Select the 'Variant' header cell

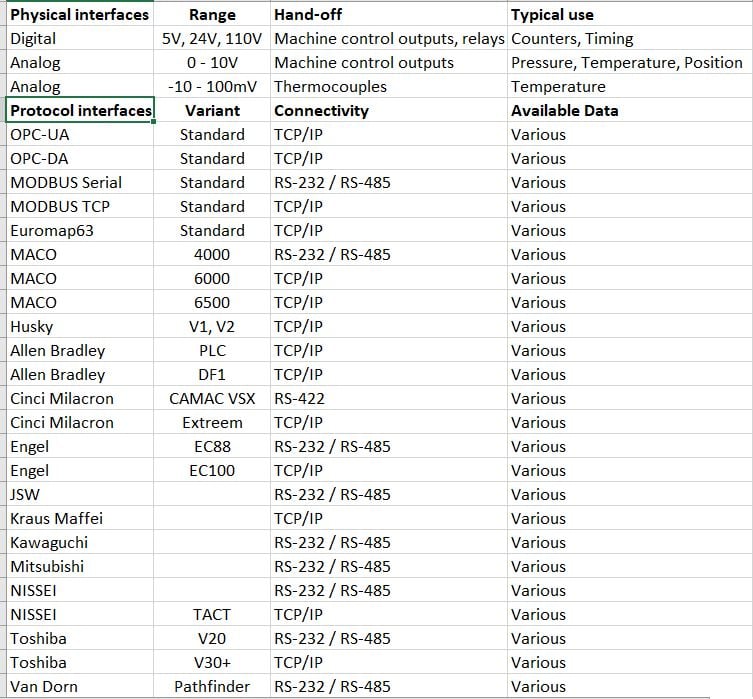(212, 110)
